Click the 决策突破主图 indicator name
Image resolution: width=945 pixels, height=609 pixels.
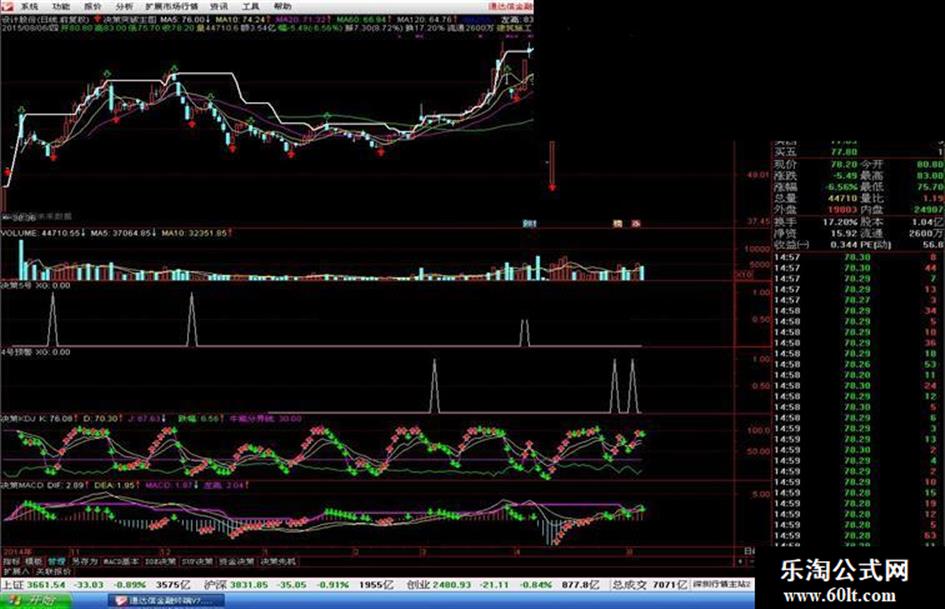coord(130,20)
